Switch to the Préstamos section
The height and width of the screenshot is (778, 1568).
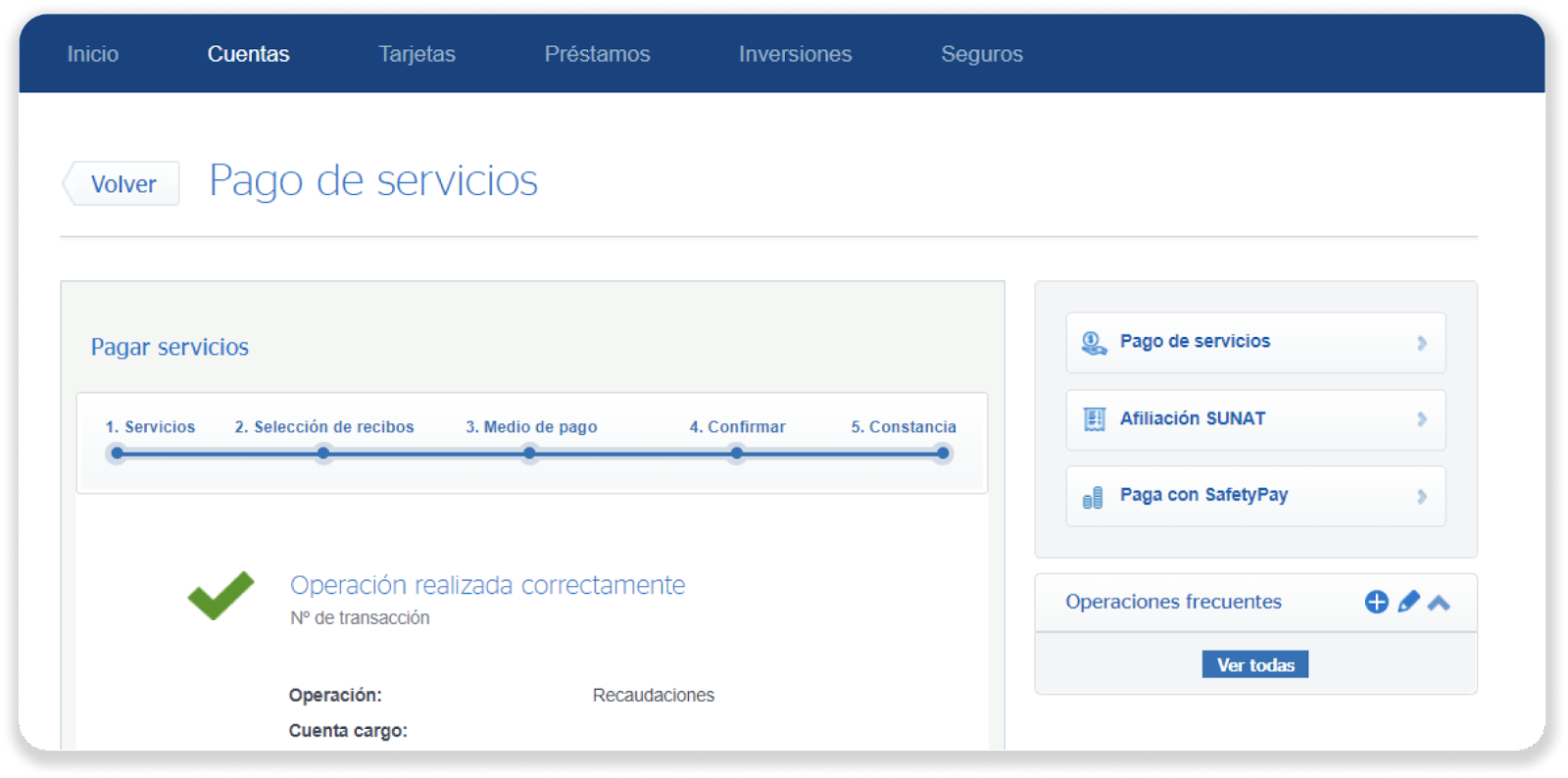click(597, 54)
